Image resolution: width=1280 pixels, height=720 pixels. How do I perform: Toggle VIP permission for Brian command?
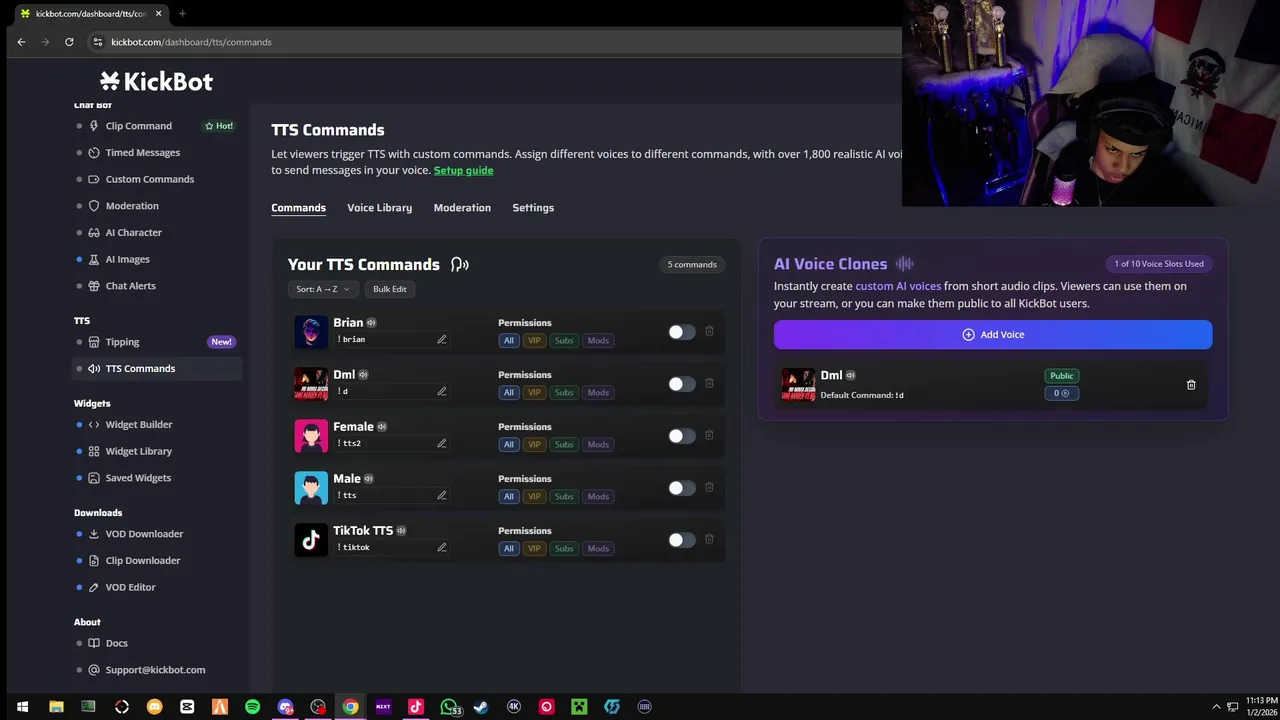[534, 341]
